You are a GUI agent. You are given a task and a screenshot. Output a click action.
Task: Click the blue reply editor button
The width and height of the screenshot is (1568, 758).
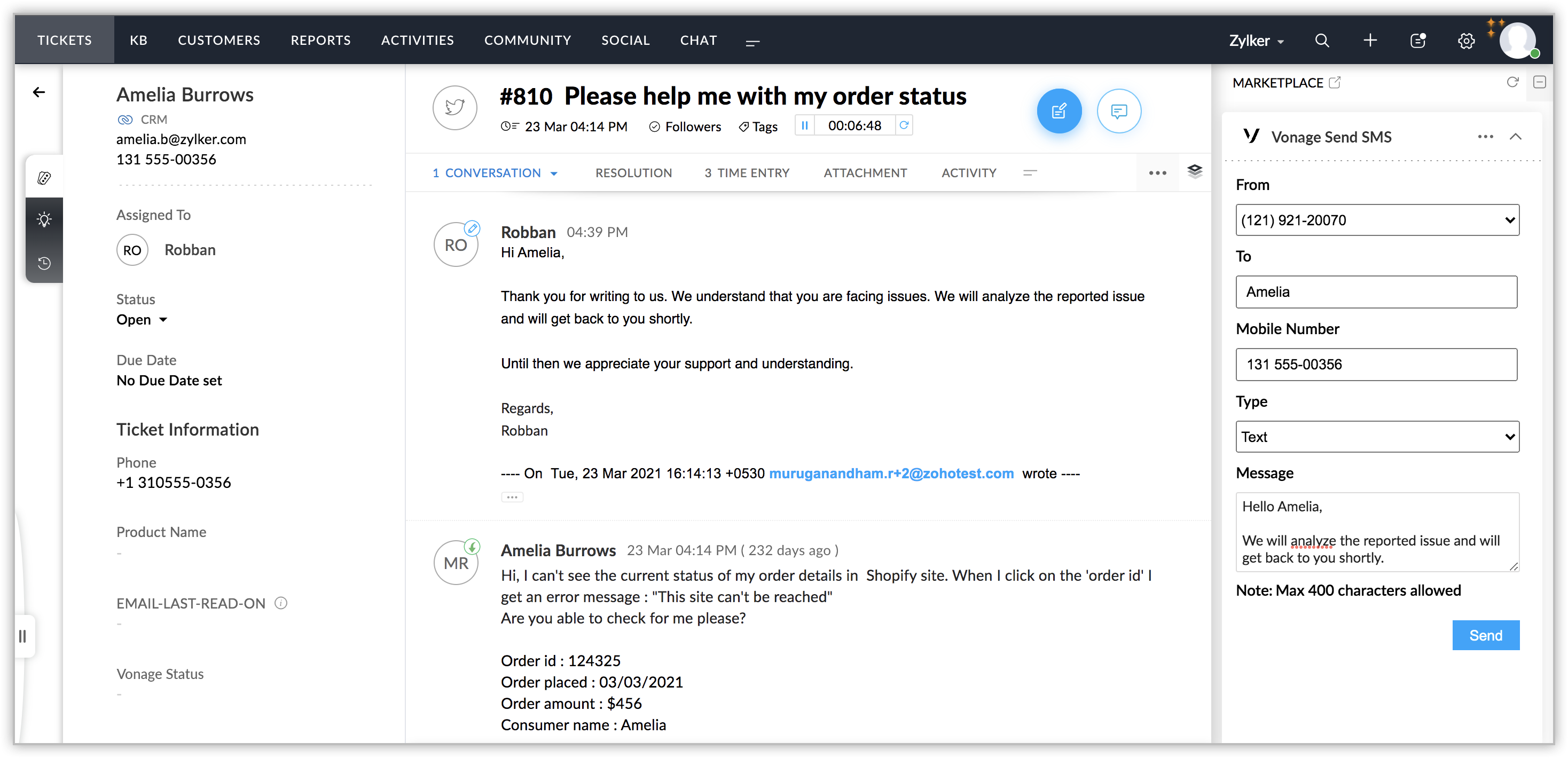tap(1059, 110)
